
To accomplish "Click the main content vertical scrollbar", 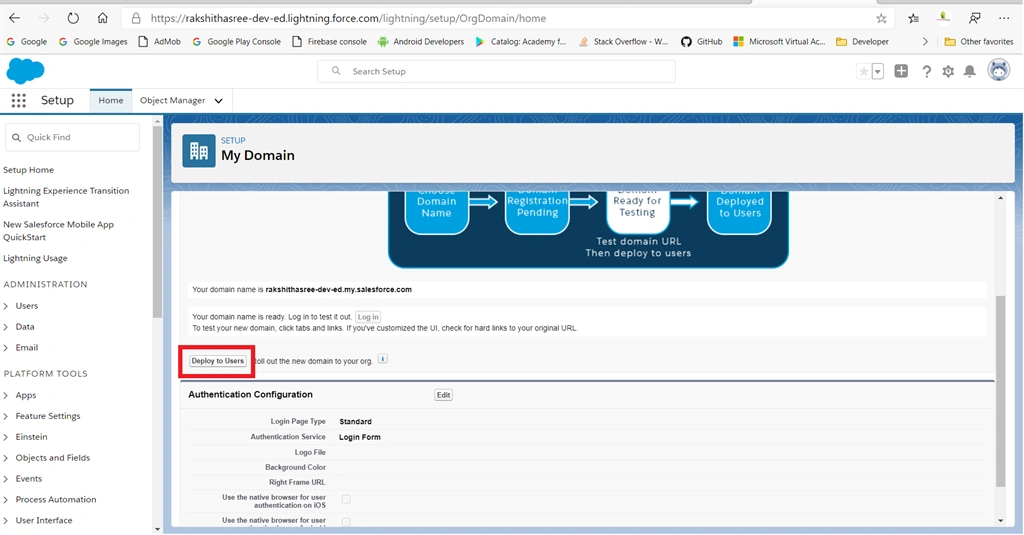I will (x=1000, y=392).
